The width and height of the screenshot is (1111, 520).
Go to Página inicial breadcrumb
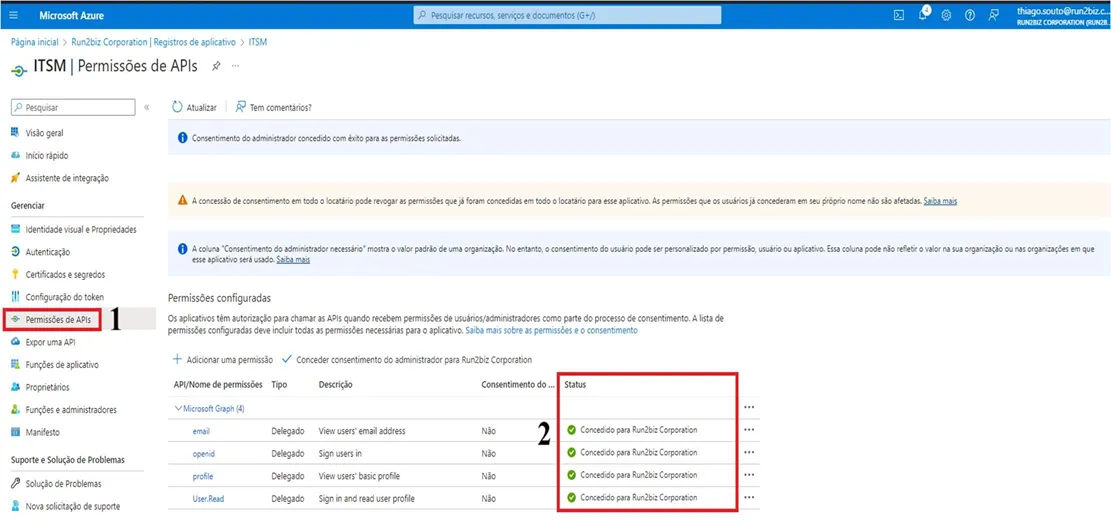[34, 42]
